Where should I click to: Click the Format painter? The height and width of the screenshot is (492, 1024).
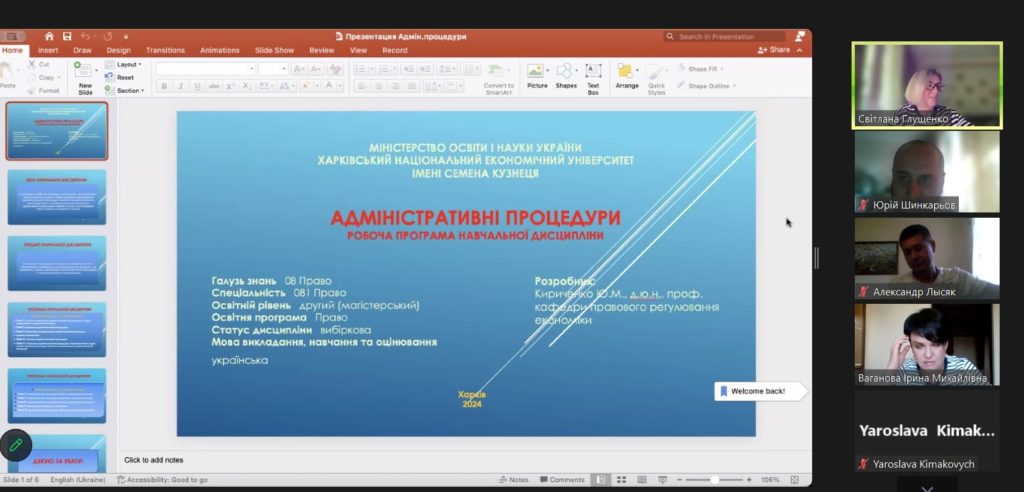tap(44, 90)
